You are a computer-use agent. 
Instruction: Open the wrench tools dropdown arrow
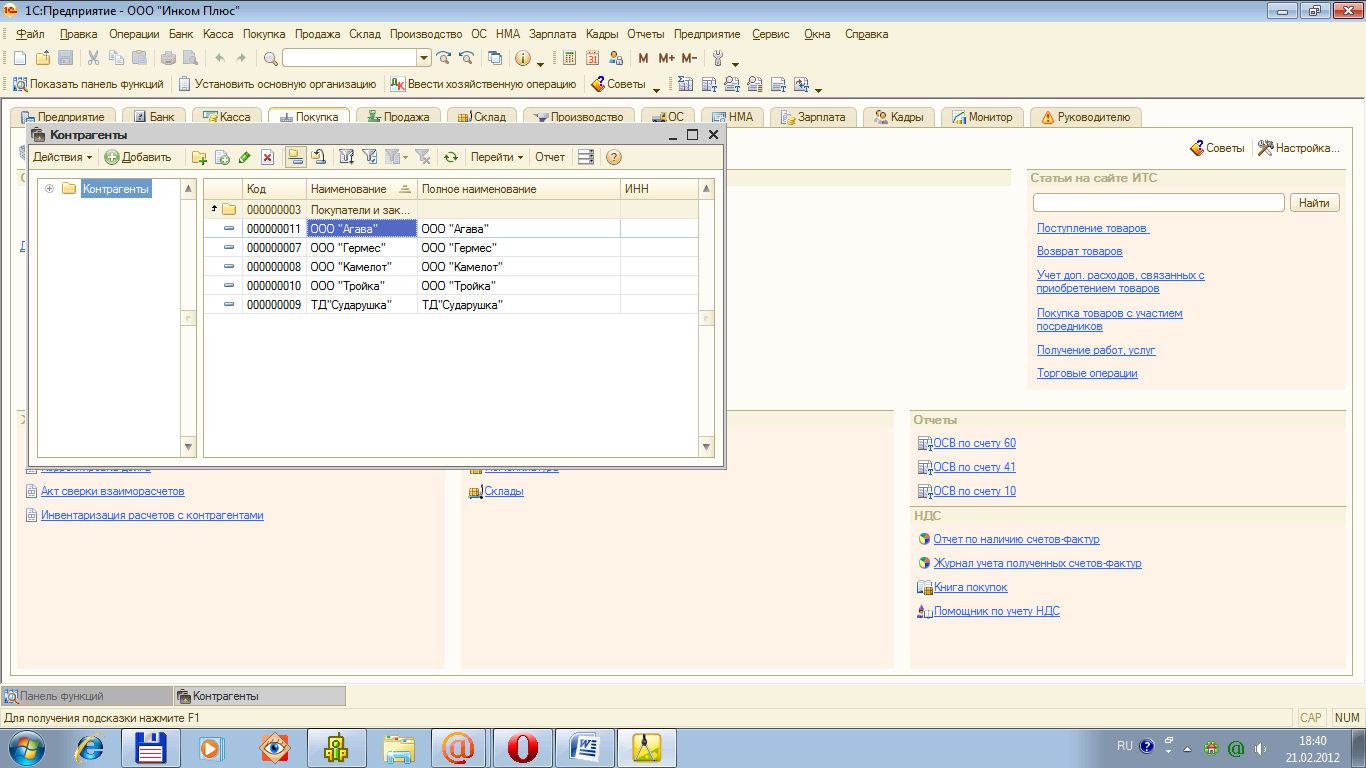click(735, 62)
